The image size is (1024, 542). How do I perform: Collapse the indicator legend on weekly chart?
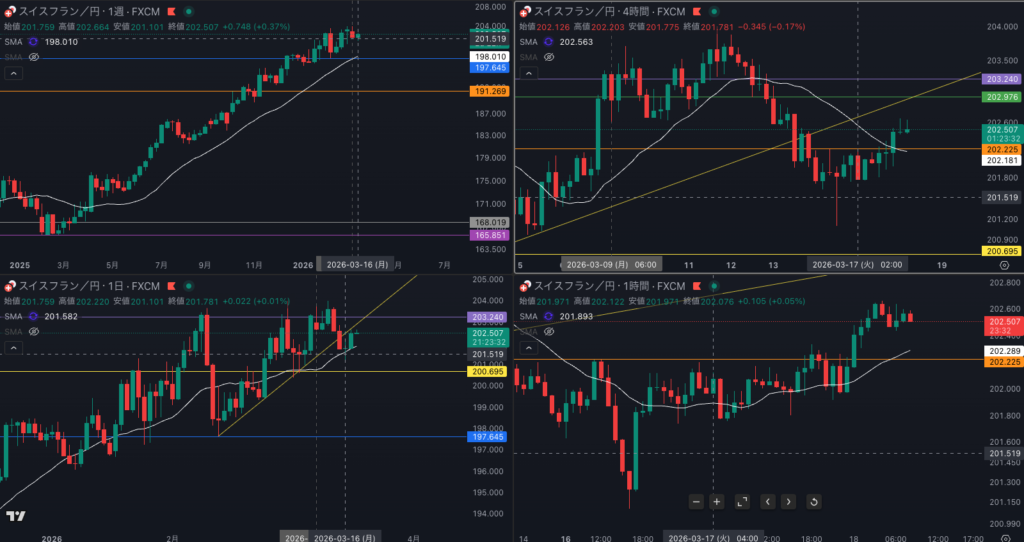[13, 73]
